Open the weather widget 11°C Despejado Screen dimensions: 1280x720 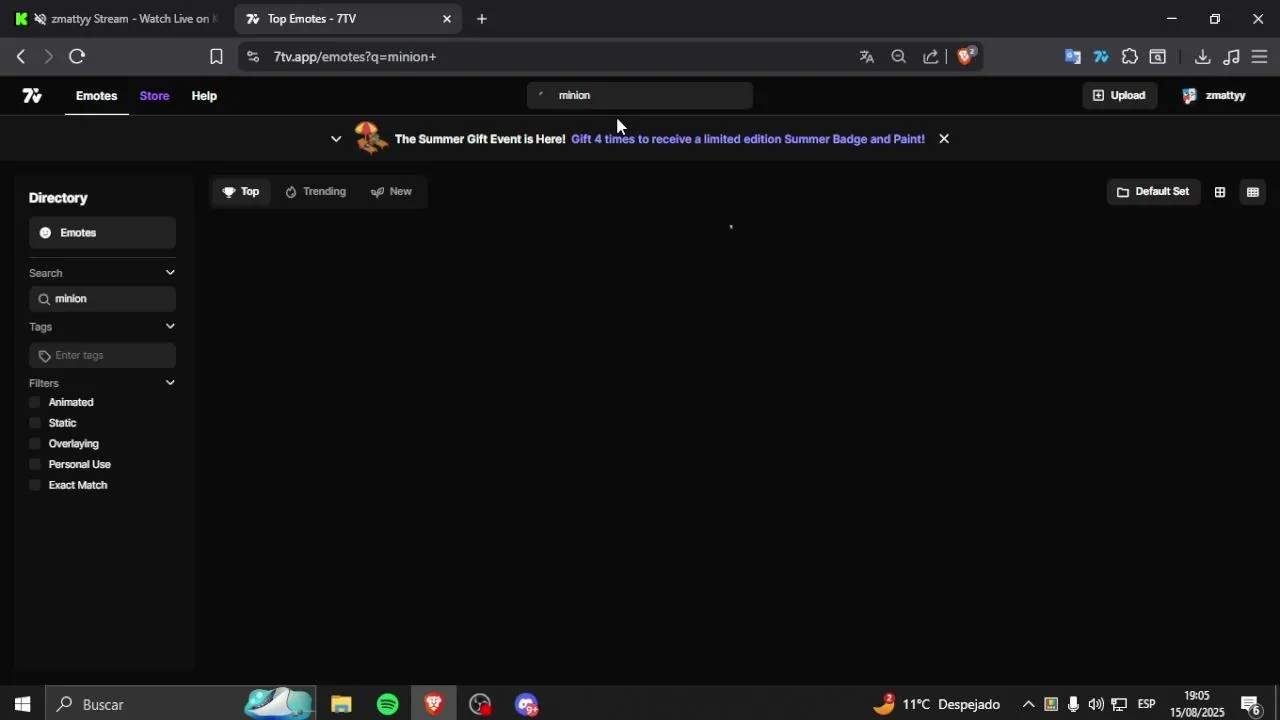tap(936, 705)
